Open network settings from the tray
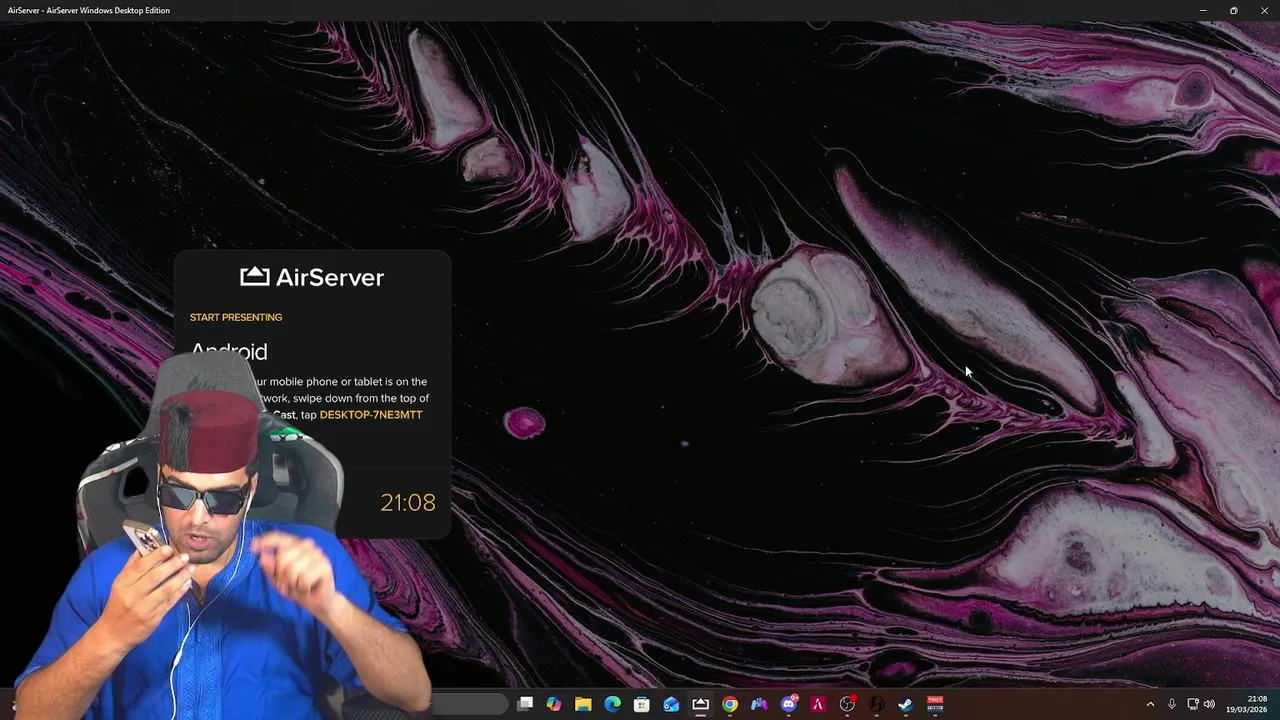The image size is (1280, 720). 1193,704
